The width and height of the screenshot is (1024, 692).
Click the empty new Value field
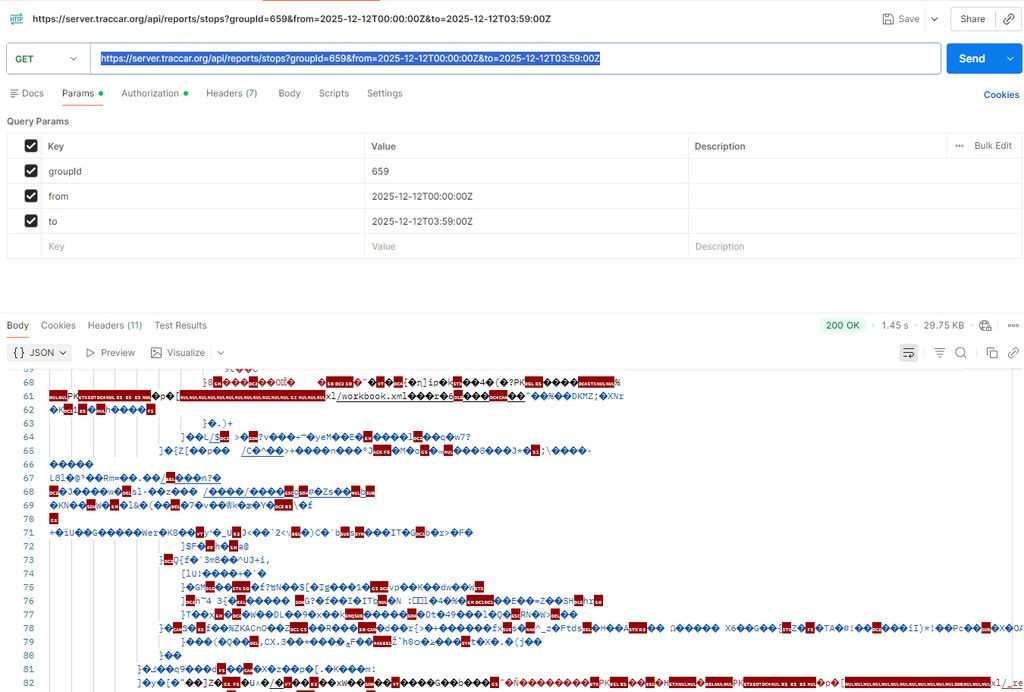(x=526, y=246)
